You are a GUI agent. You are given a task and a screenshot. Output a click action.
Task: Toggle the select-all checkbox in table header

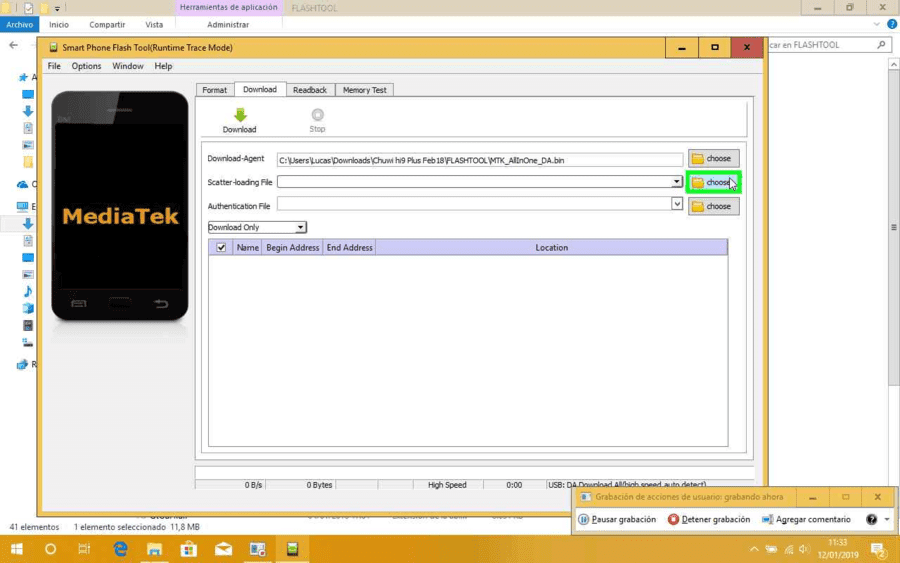tap(221, 247)
